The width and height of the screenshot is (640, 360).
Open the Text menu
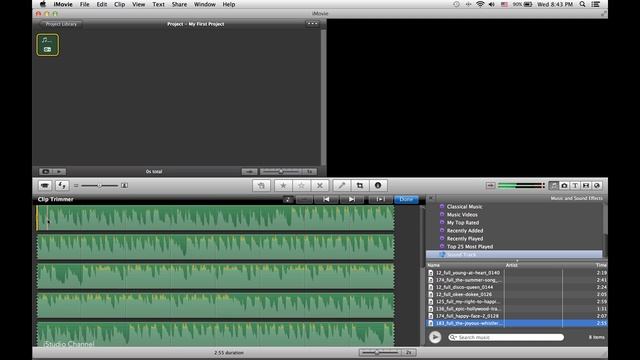(x=158, y=4)
